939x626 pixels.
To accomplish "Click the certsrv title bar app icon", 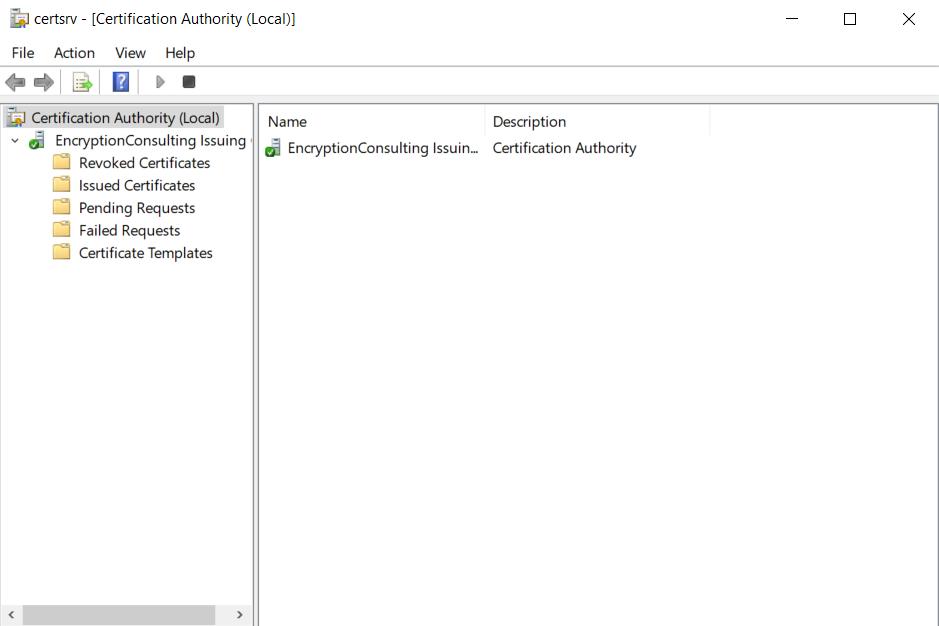I will pyautogui.click(x=19, y=19).
